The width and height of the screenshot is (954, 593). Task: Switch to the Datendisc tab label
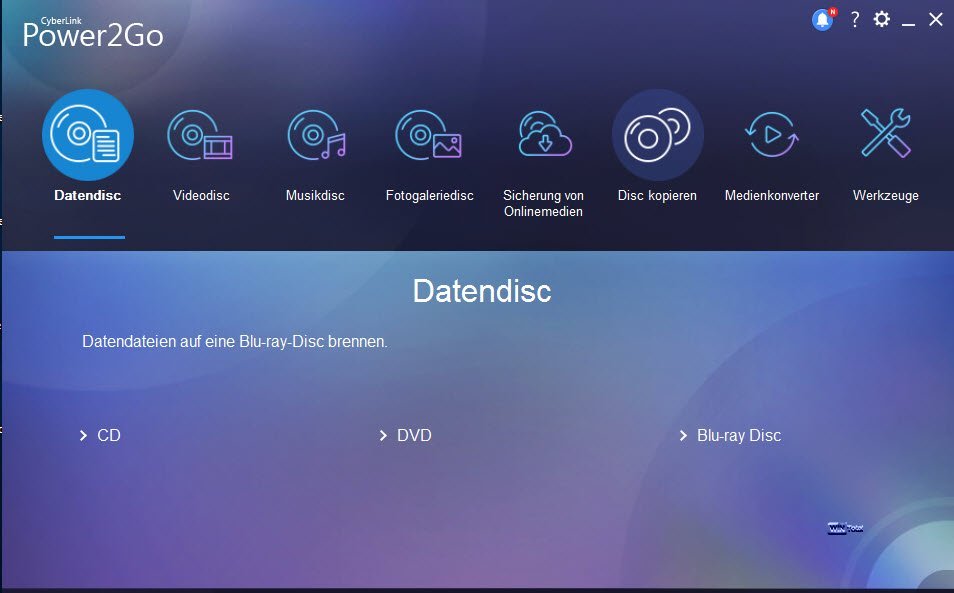click(88, 195)
